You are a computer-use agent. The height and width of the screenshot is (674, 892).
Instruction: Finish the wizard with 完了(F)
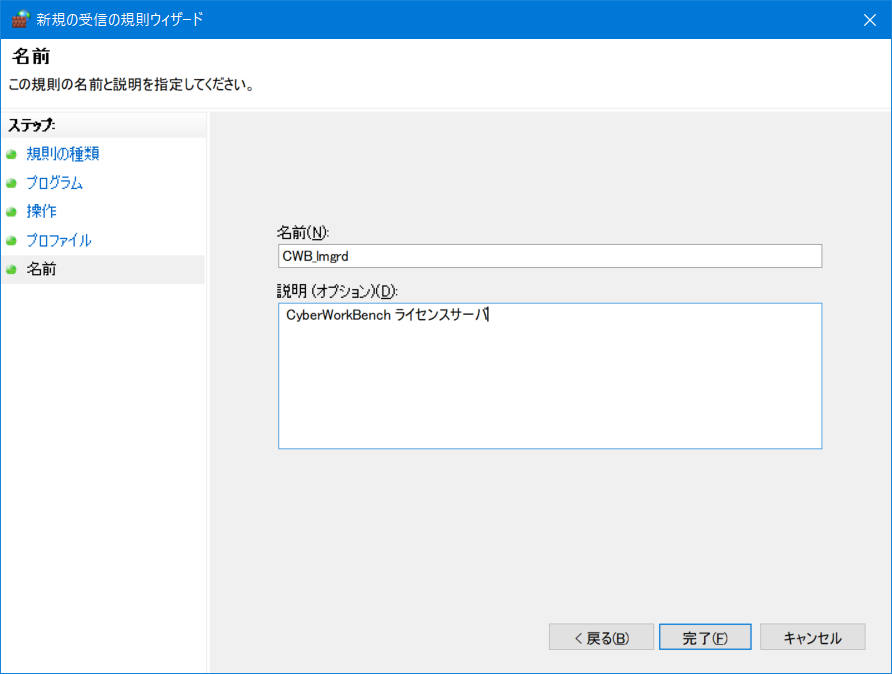click(x=705, y=637)
